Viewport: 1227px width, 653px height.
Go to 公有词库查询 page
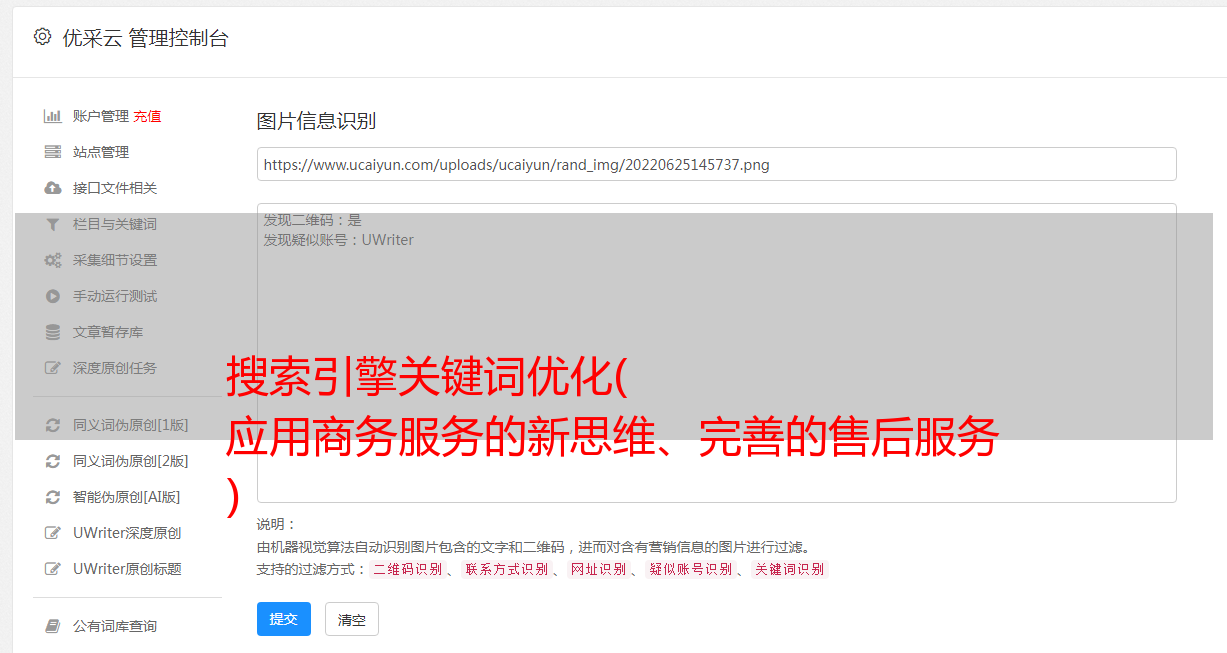coord(115,626)
